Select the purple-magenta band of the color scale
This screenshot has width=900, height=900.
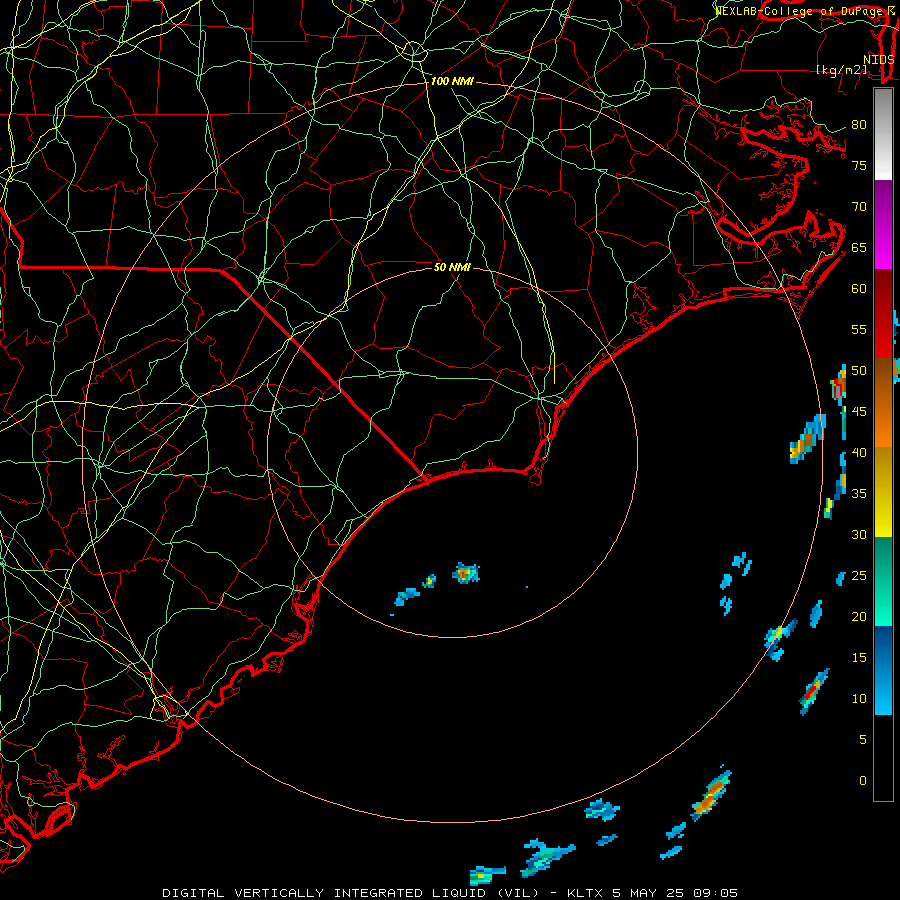[x=883, y=225]
